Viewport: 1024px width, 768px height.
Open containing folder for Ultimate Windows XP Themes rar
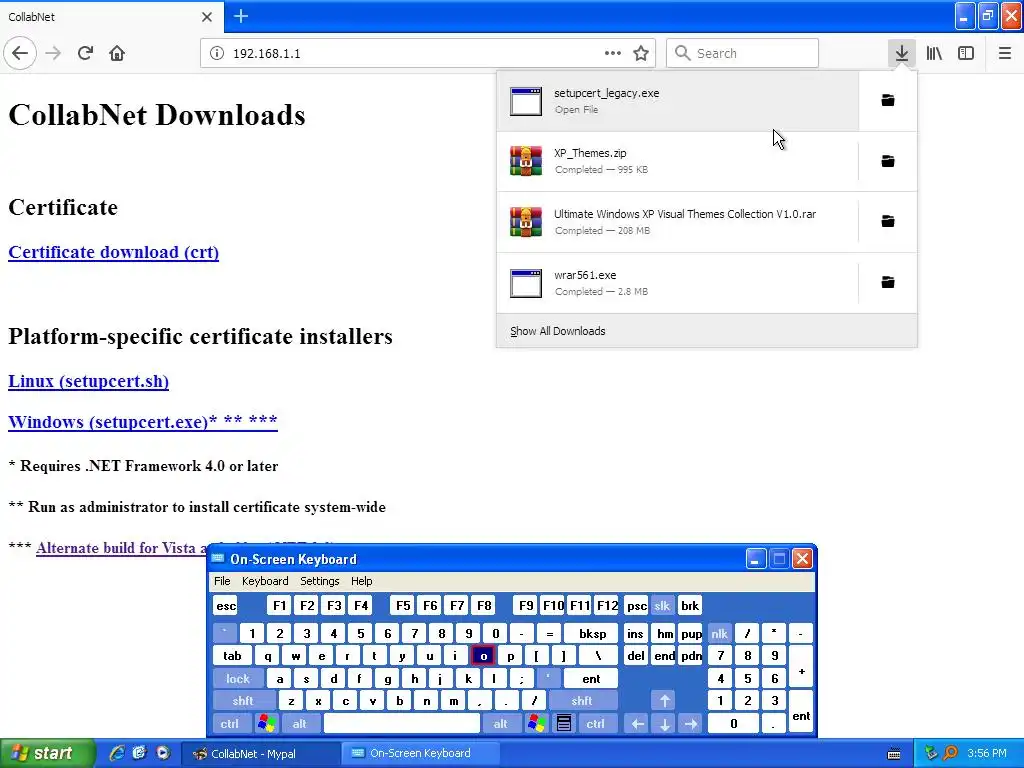tap(888, 221)
